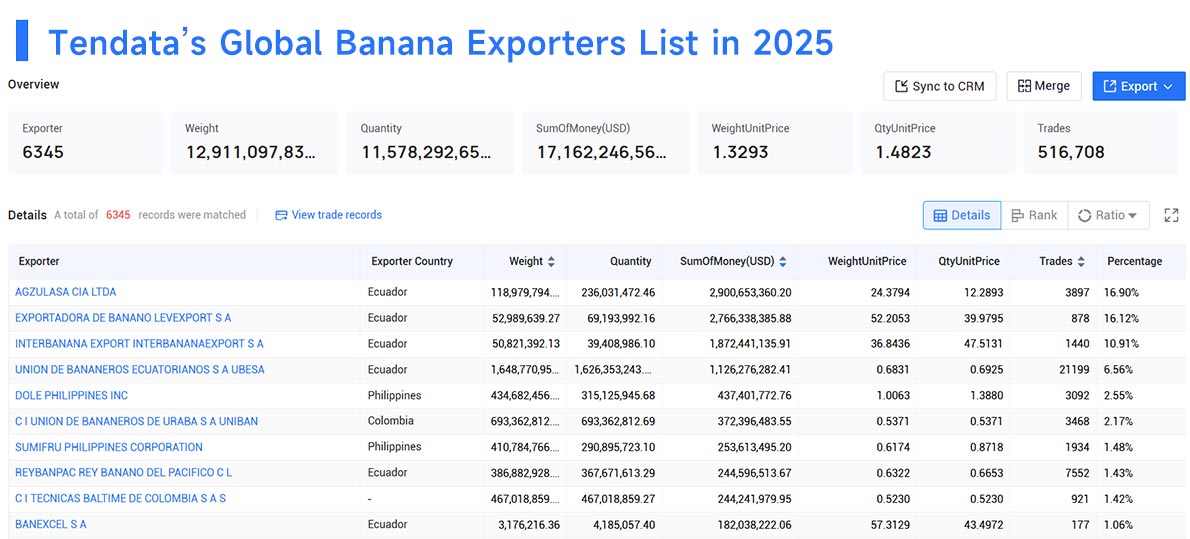Sort table by Trades column arrows
Viewport: 1190px width, 539px height.
pyautogui.click(x=1081, y=261)
